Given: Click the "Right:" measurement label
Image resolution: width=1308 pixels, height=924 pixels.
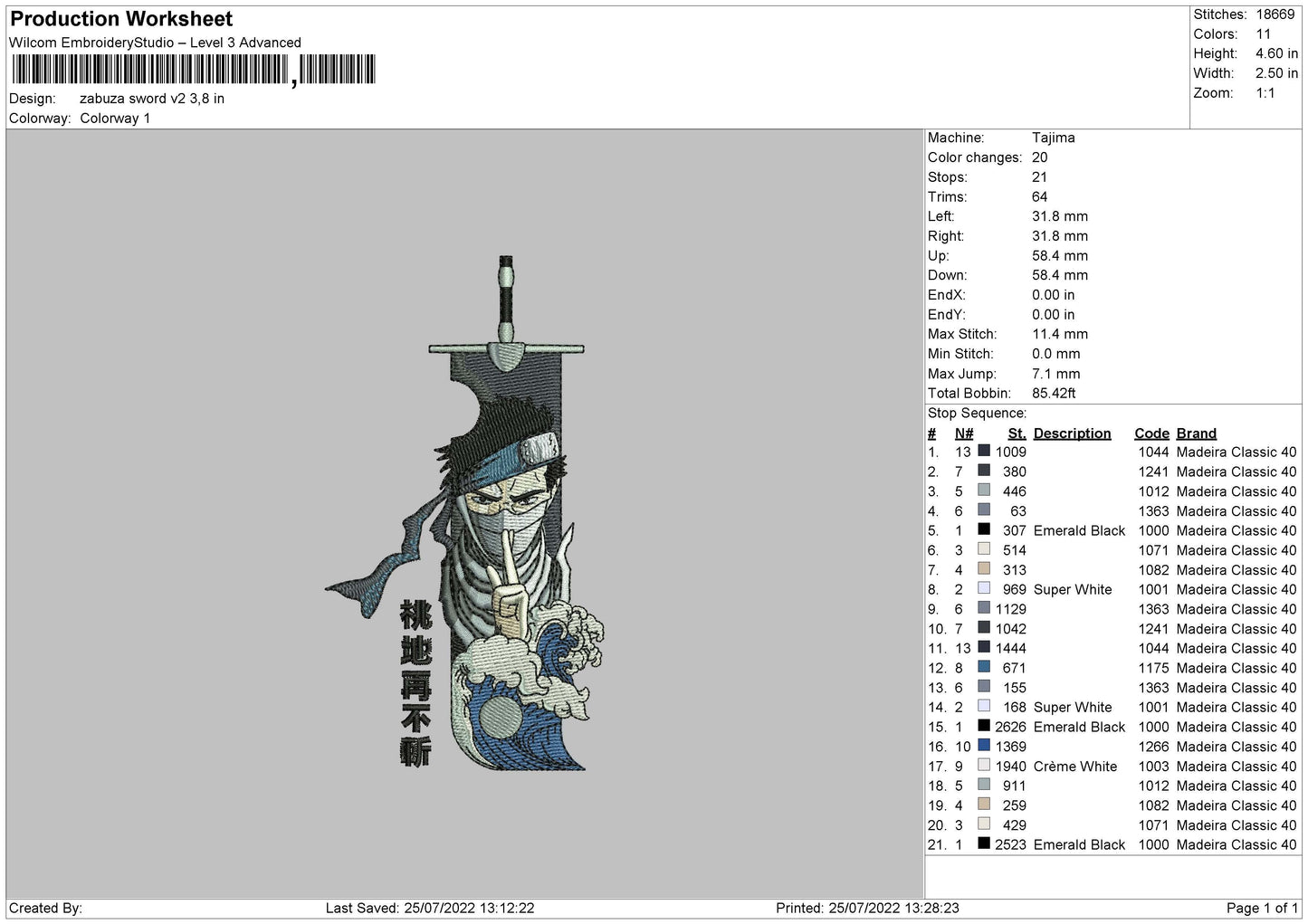Looking at the screenshot, I should click(x=946, y=236).
